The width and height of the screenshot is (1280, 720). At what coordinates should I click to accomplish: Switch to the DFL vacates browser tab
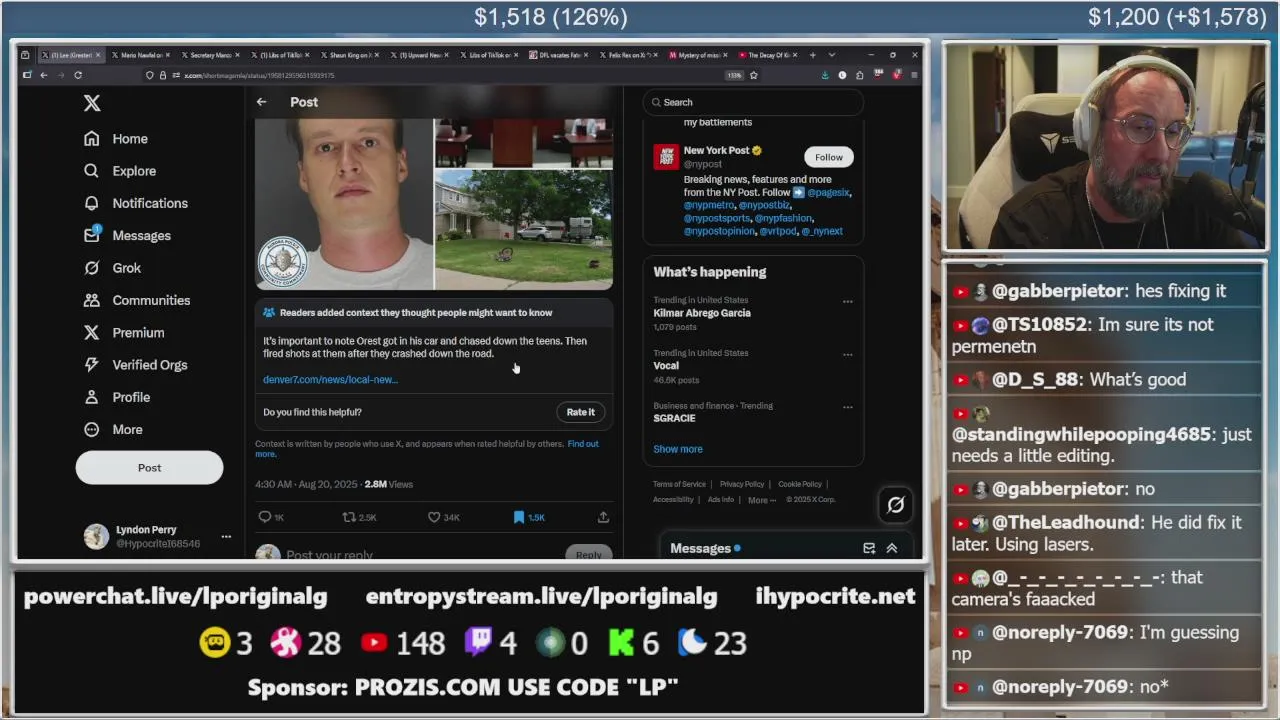click(x=560, y=55)
